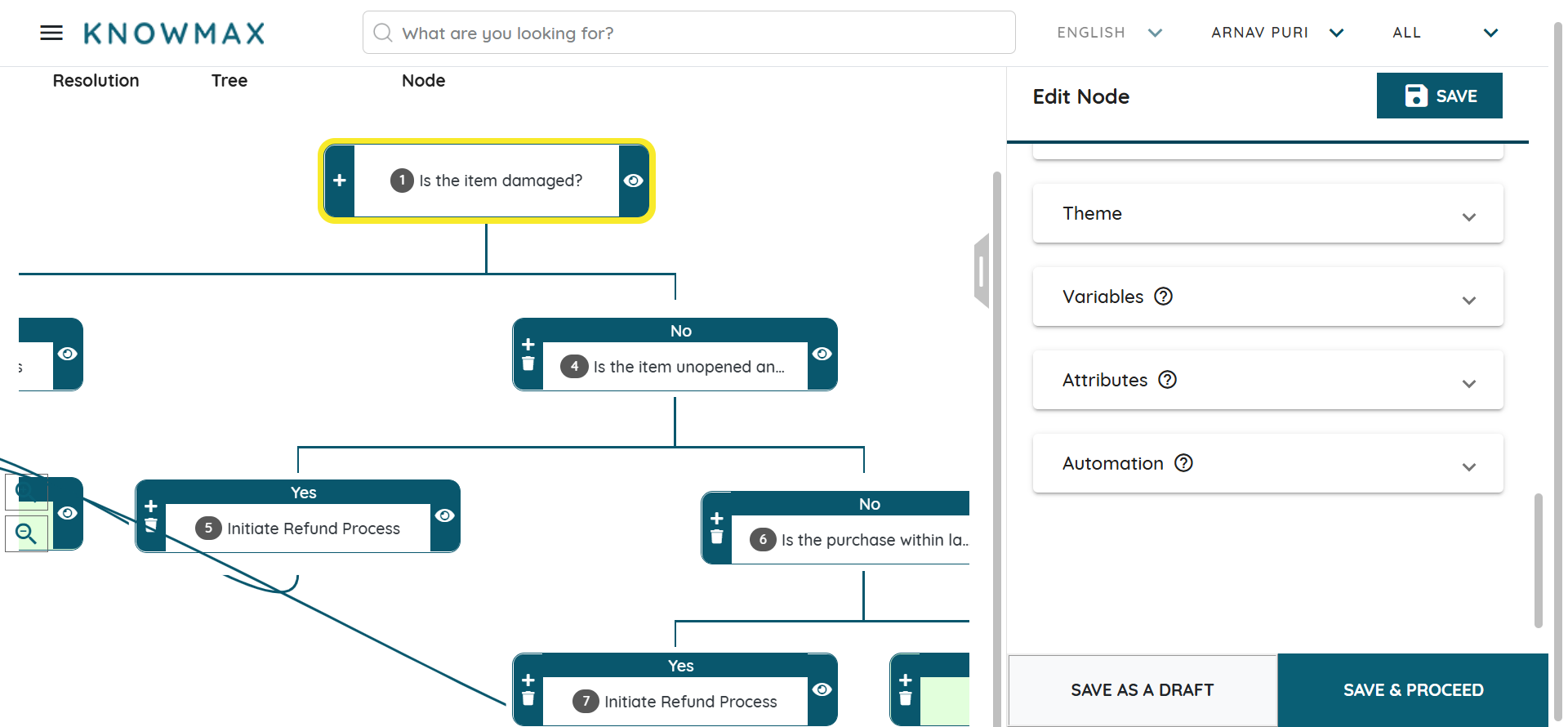
Task: Click trash icon on node 6
Action: [717, 537]
